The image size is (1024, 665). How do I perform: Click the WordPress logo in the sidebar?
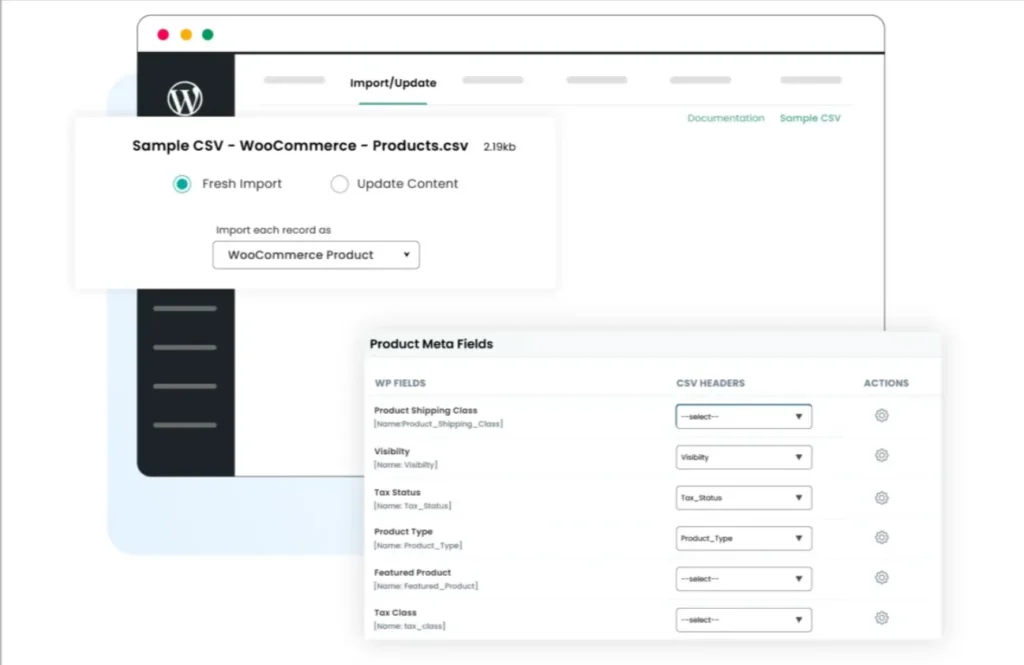click(185, 97)
